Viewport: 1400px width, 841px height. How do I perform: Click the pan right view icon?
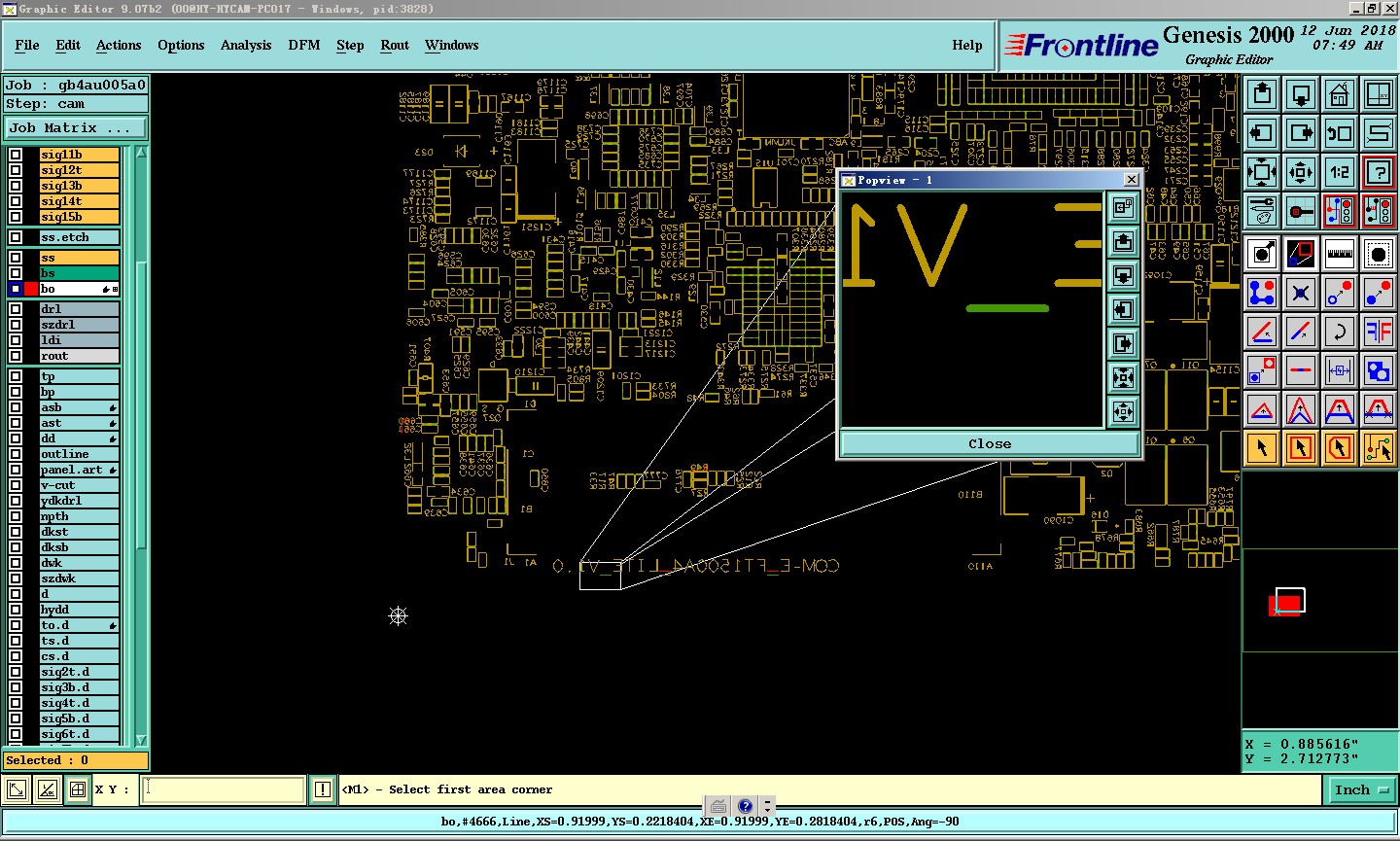1301,133
